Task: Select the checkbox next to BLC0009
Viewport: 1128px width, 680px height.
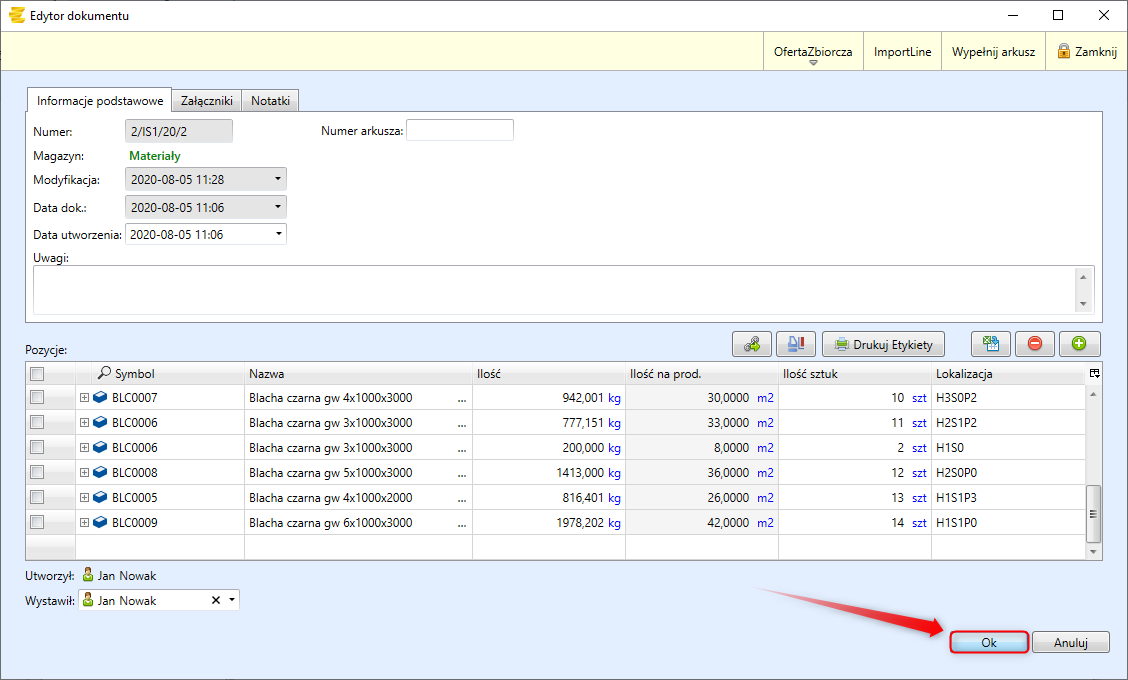Action: tap(37, 522)
